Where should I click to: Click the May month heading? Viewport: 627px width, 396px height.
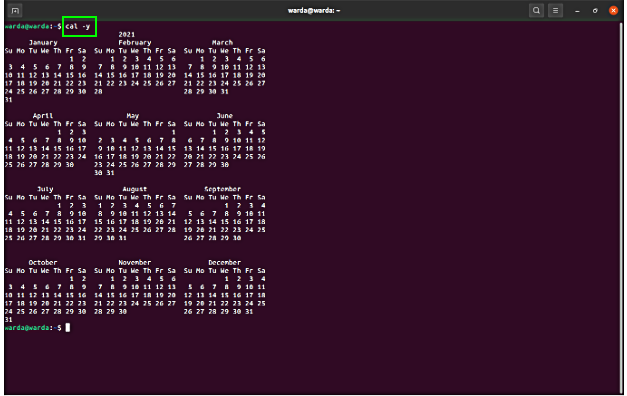133,116
